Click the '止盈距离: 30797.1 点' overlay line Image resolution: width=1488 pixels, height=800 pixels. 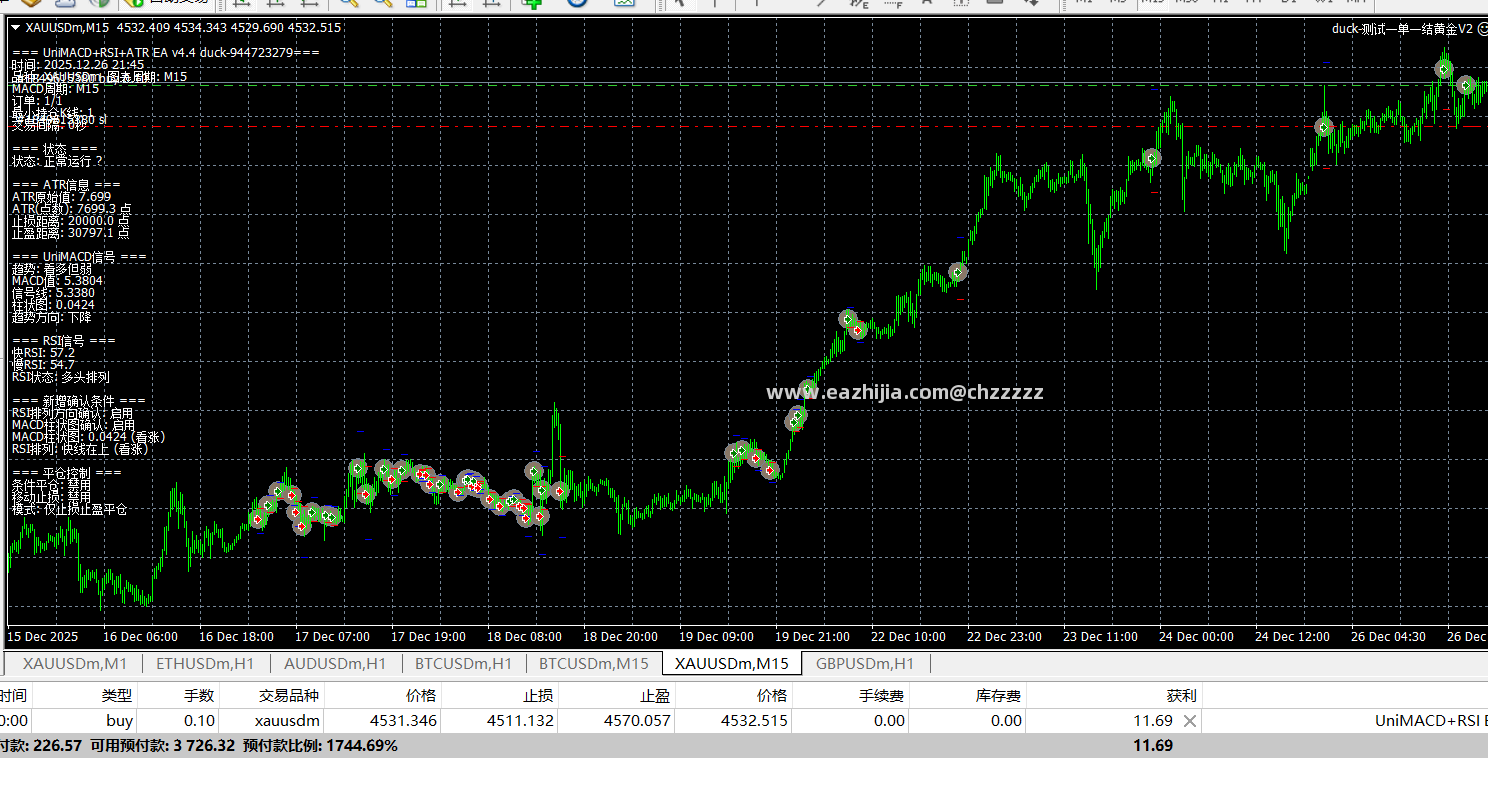(71, 233)
